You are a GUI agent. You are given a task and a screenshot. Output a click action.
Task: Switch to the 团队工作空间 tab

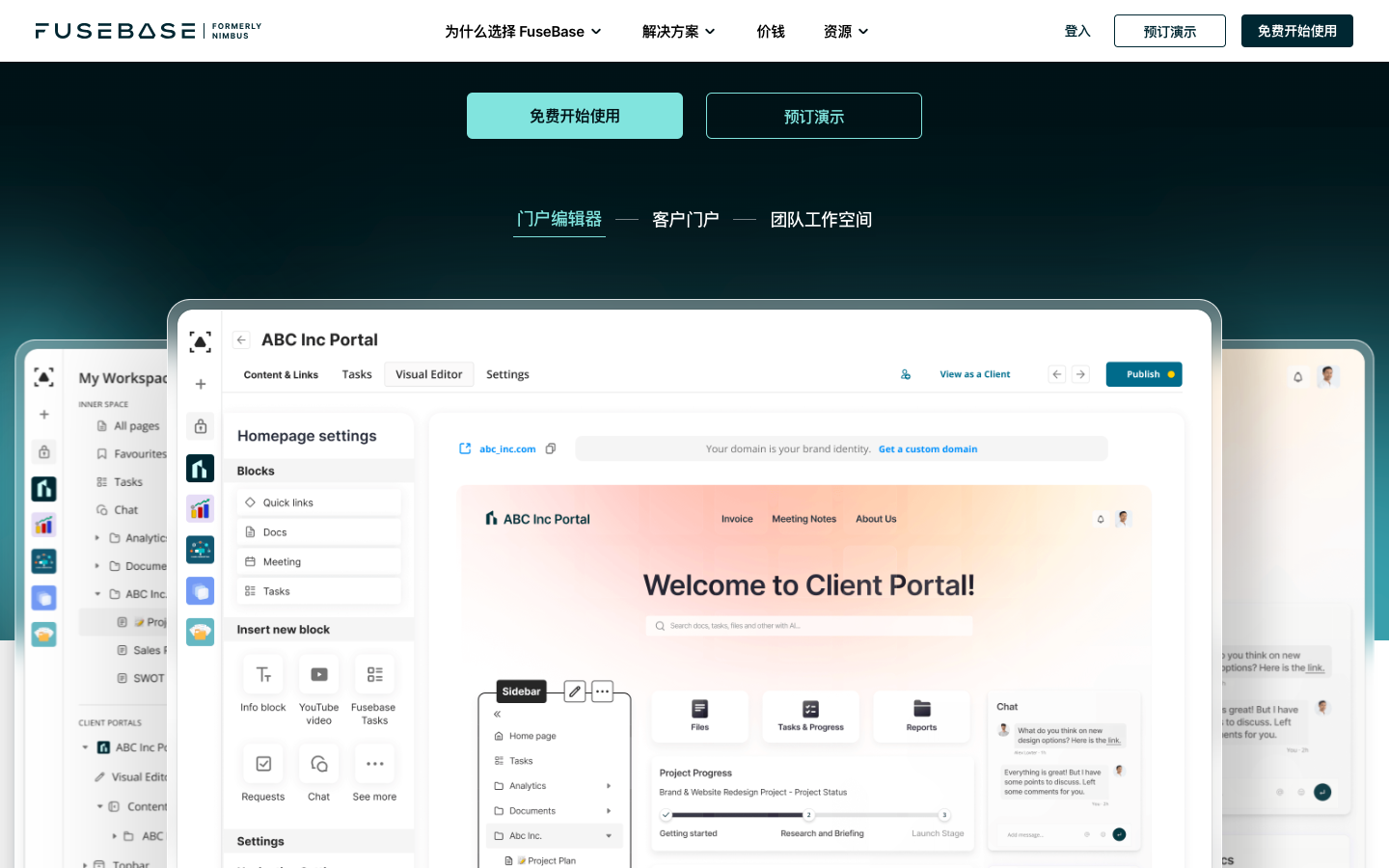point(821,220)
